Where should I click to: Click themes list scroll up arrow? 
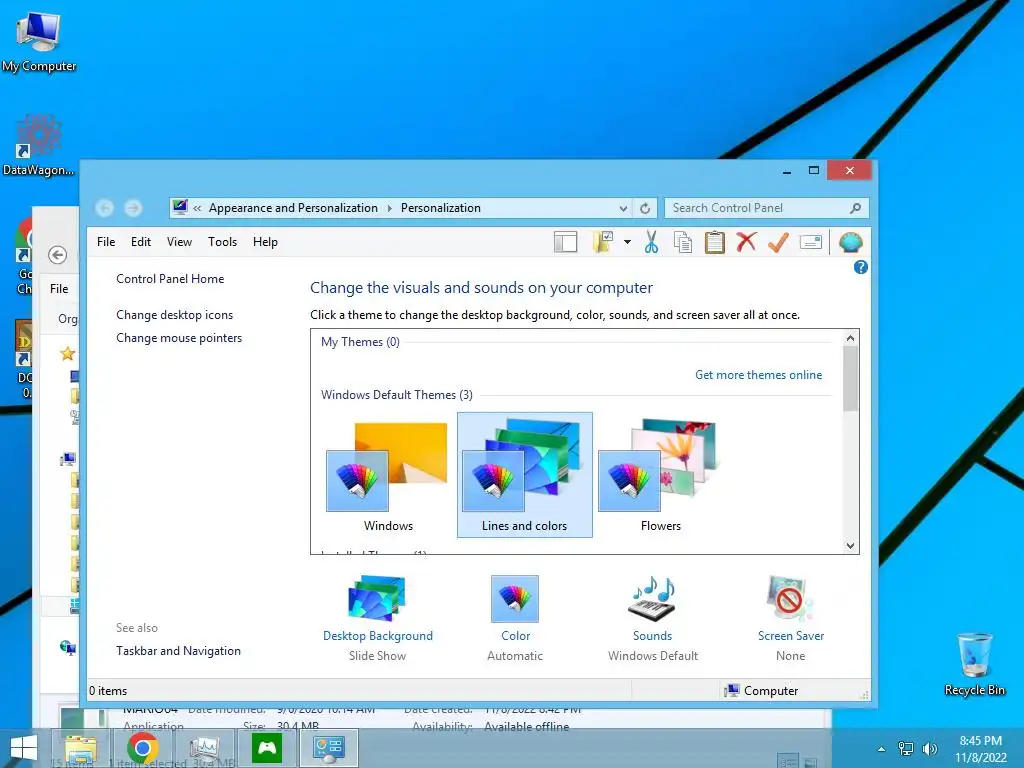click(850, 338)
